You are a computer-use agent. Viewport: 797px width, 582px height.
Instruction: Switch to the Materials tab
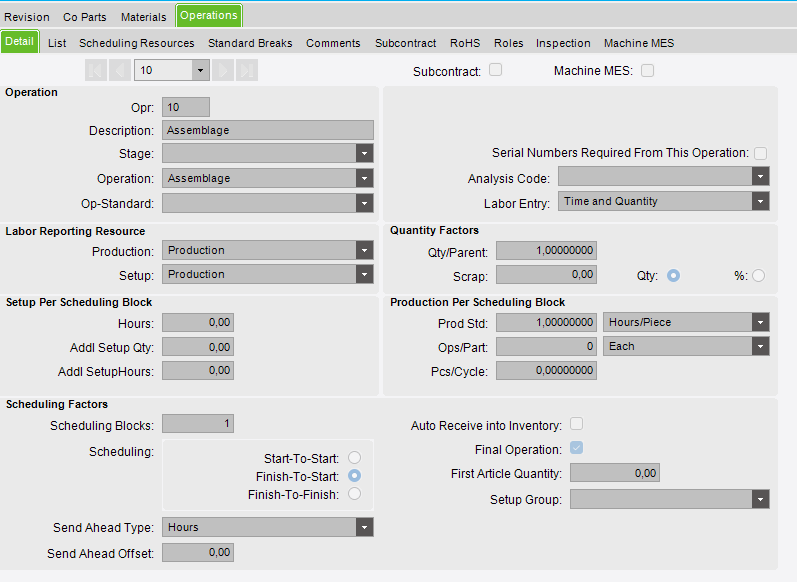(x=143, y=17)
